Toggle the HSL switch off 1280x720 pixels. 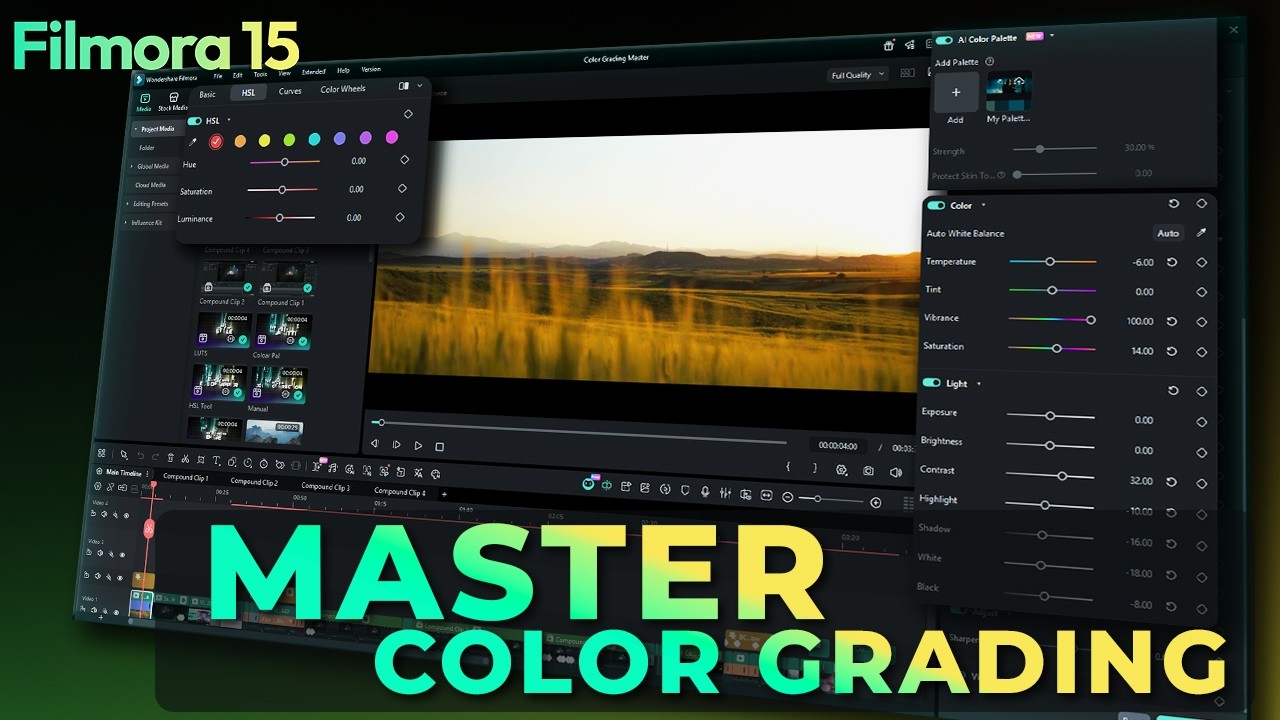pyautogui.click(x=194, y=121)
